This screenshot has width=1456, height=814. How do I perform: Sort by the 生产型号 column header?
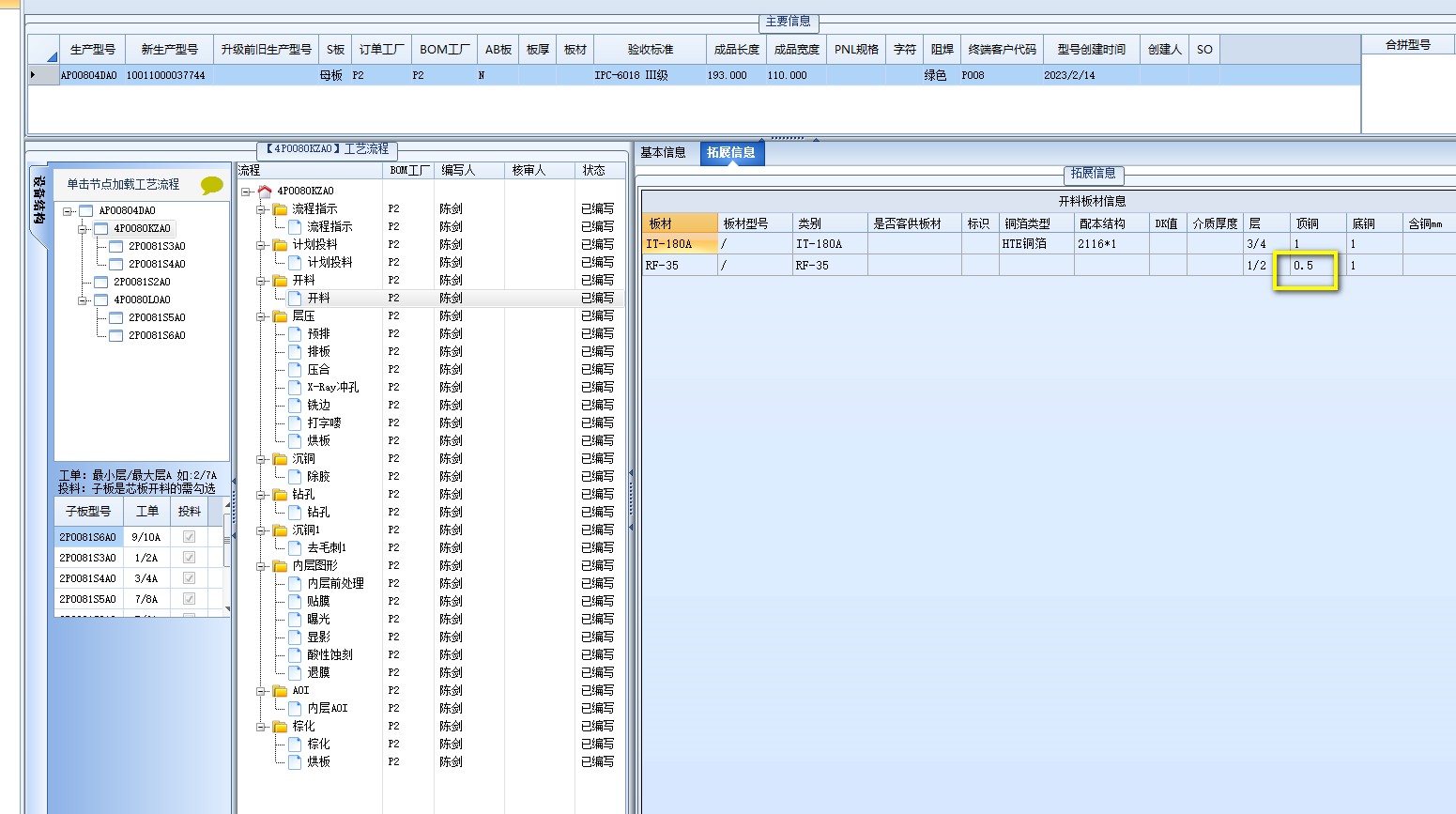point(92,50)
